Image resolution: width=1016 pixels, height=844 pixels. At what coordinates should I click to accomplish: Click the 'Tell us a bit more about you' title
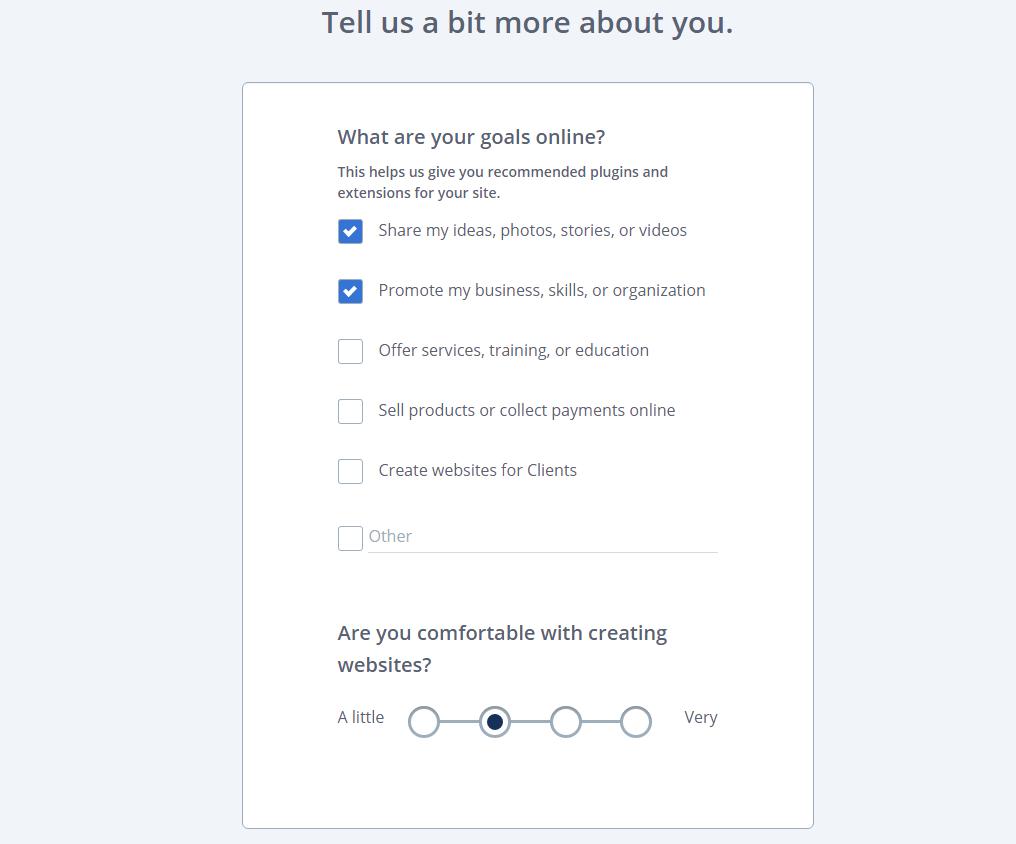click(x=527, y=22)
